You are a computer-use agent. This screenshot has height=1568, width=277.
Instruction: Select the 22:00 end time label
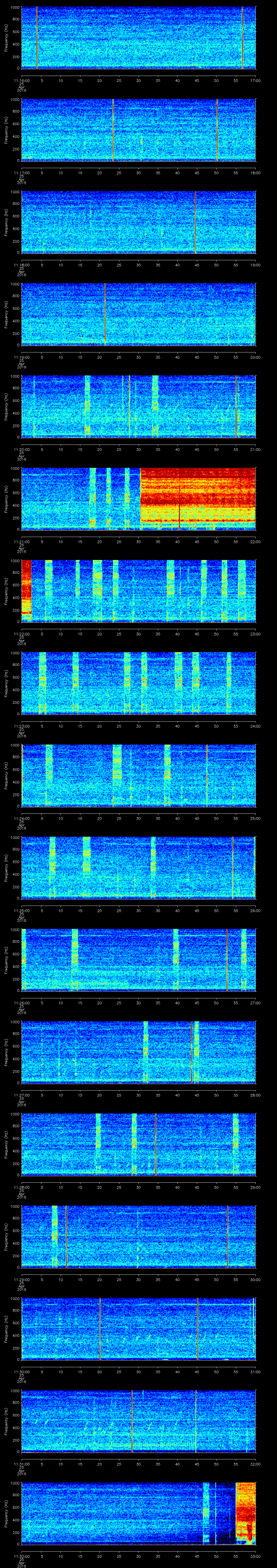pyautogui.click(x=255, y=542)
